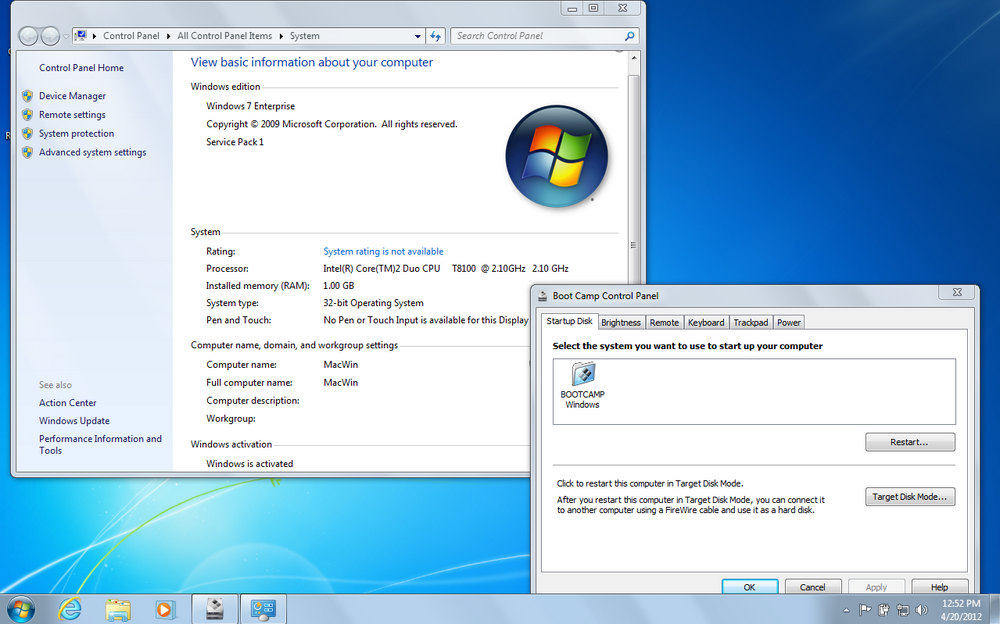Screen dimensions: 1000x624
Task: Open address bar history dropdown
Action: (x=418, y=36)
